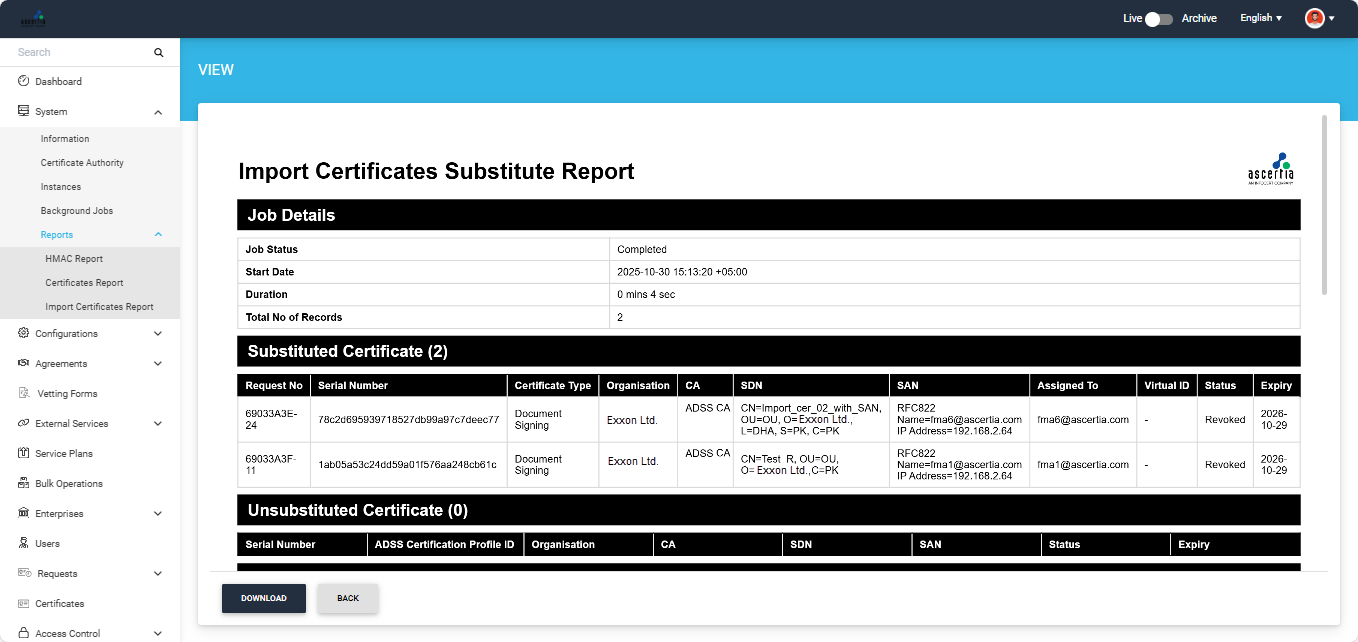The image size is (1358, 642).
Task: Click the Download button
Action: coord(264,598)
